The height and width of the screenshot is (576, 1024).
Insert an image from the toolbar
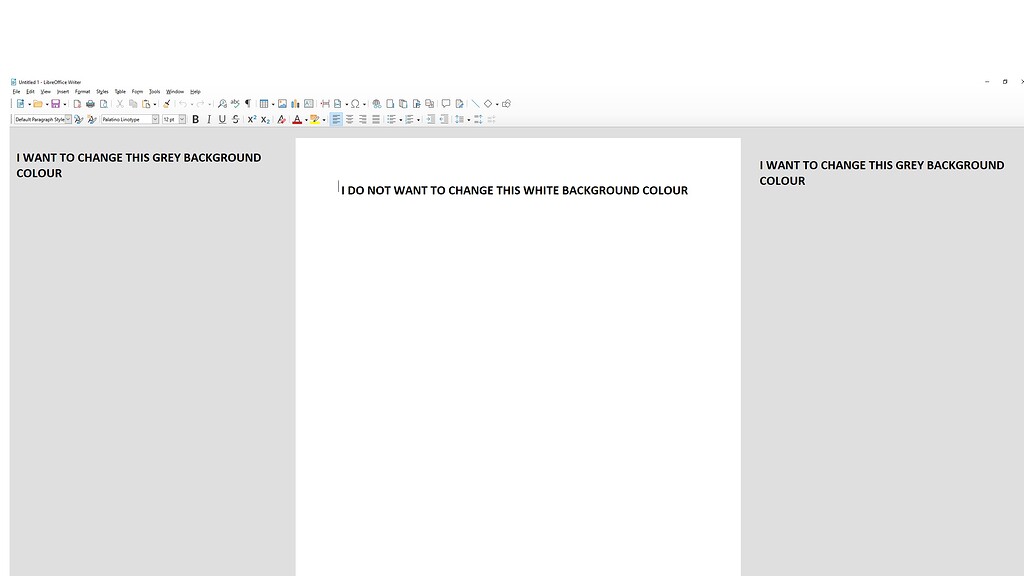(x=284, y=103)
